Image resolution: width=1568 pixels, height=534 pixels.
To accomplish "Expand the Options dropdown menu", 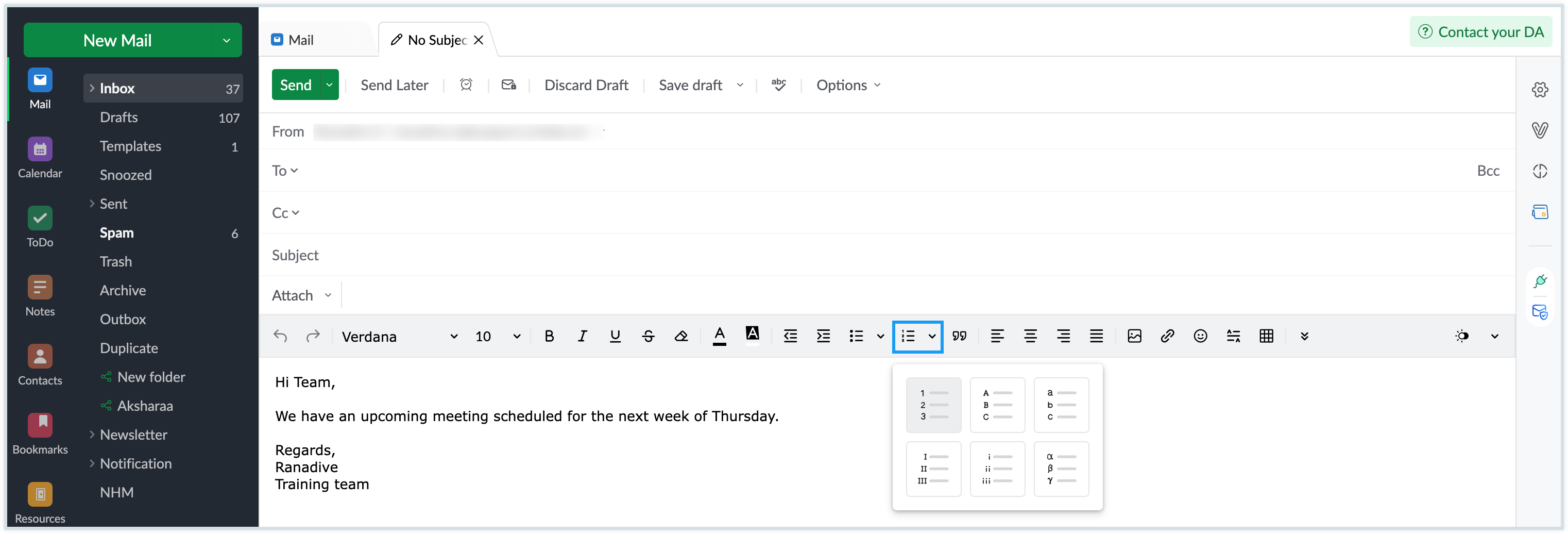I will click(x=848, y=85).
